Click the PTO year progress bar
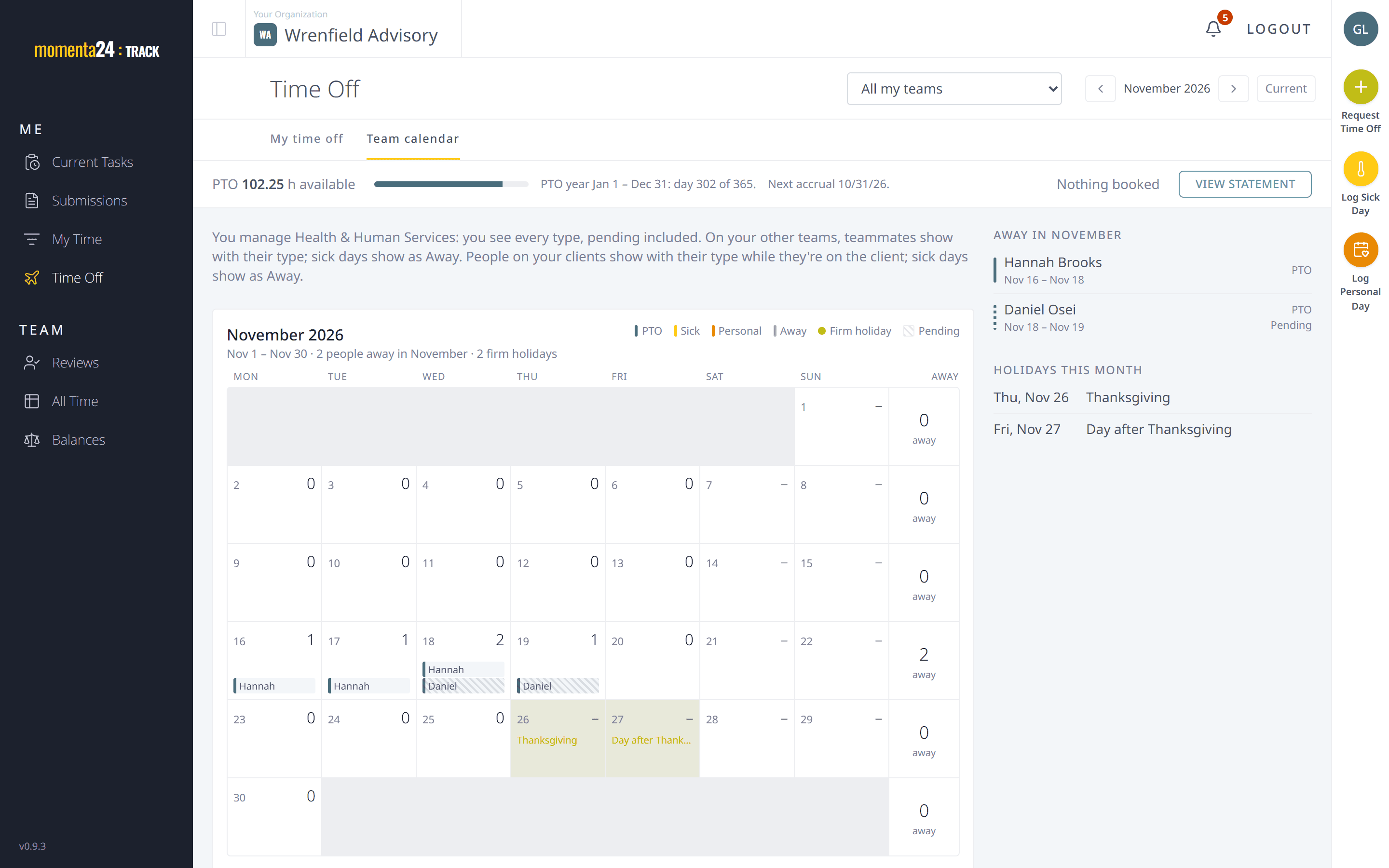 click(451, 184)
